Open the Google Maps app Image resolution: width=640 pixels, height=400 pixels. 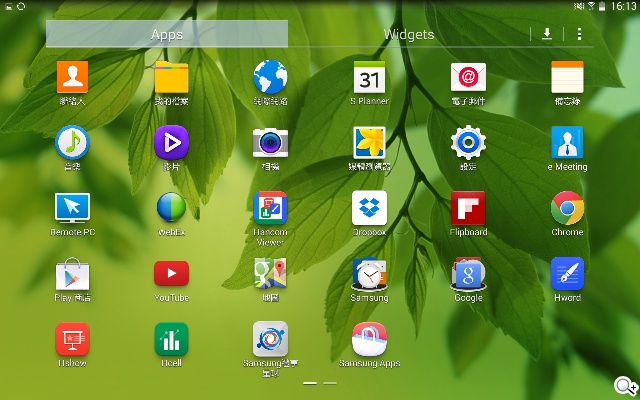coord(270,273)
